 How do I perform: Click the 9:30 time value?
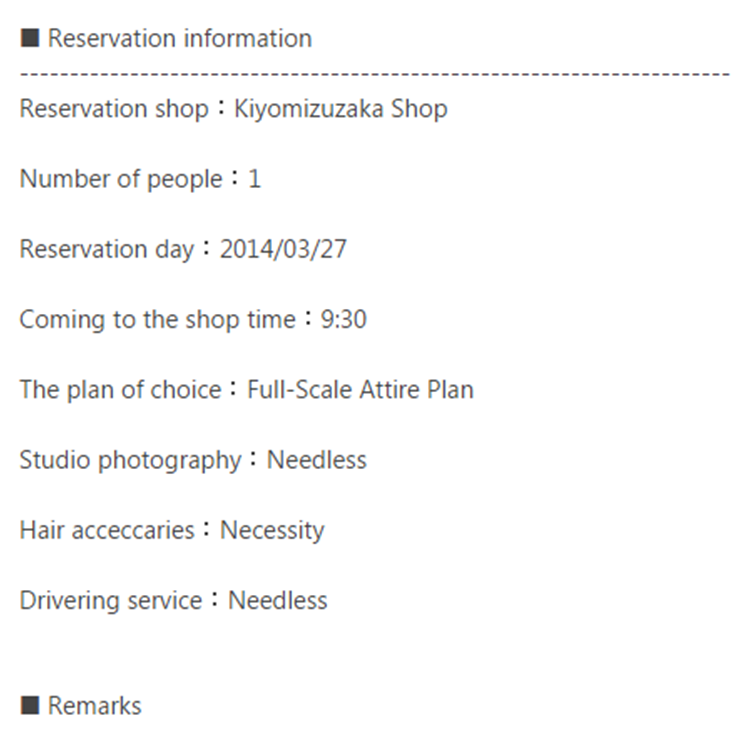coord(344,319)
